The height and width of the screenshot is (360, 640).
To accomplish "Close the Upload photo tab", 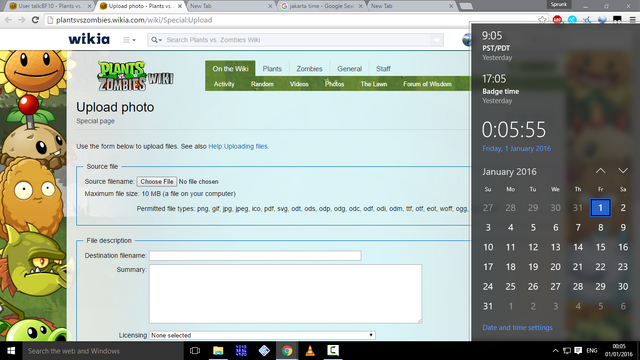I will [x=180, y=6].
